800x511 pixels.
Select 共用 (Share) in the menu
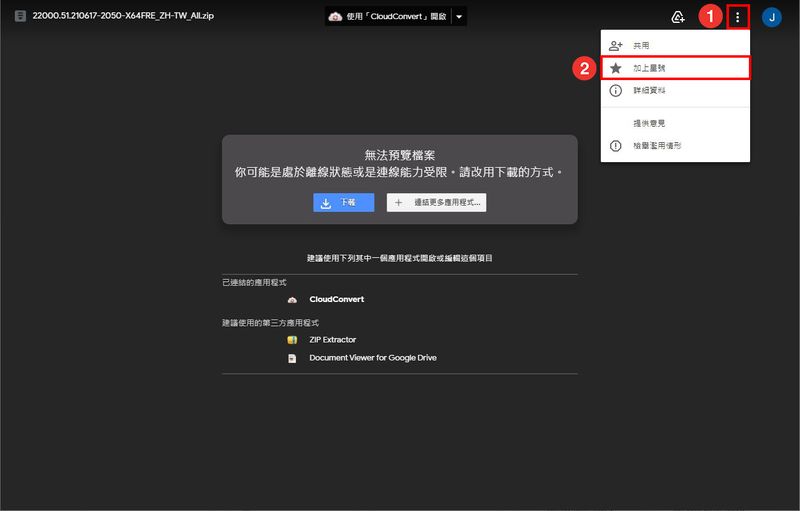click(675, 45)
